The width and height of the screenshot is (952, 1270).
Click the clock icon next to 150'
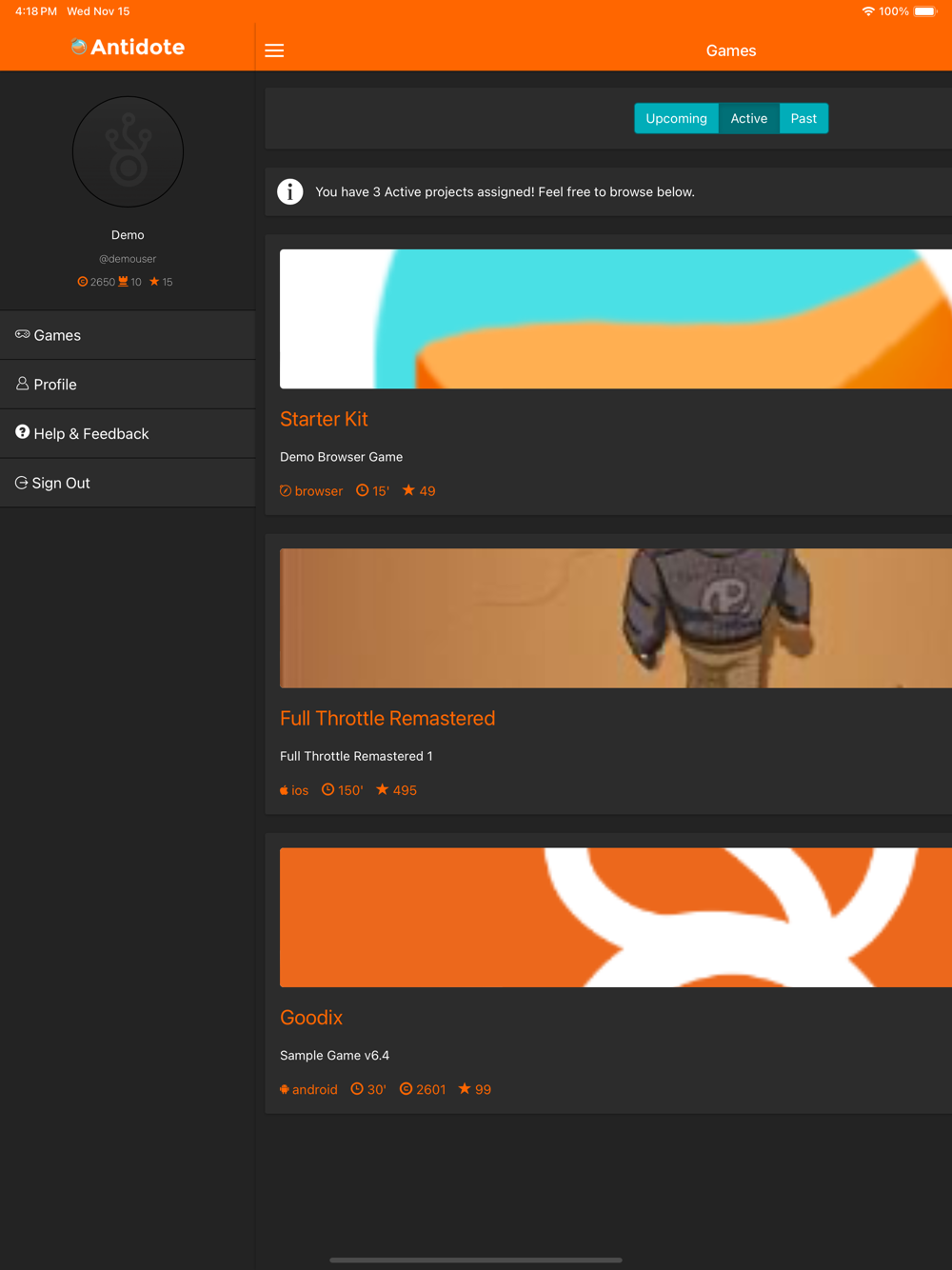pos(327,789)
